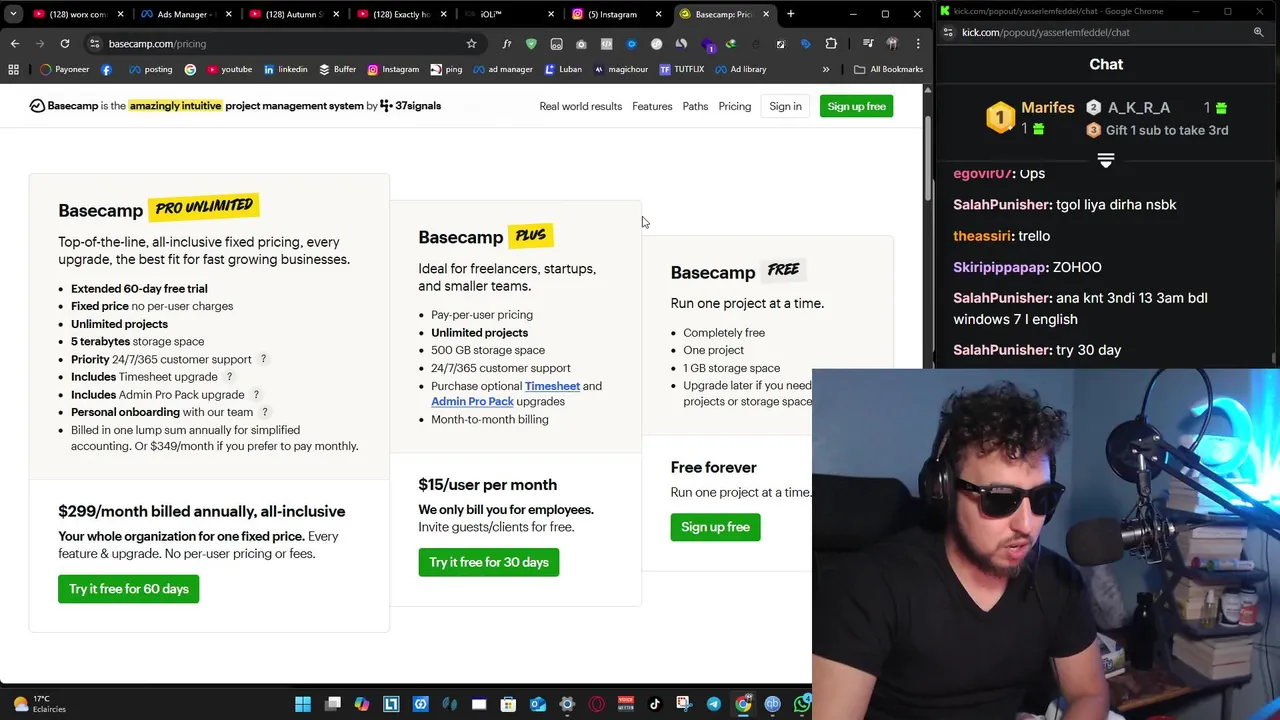Open Snipping Tool from the taskbar
This screenshot has height=720, width=1280.
[684, 704]
